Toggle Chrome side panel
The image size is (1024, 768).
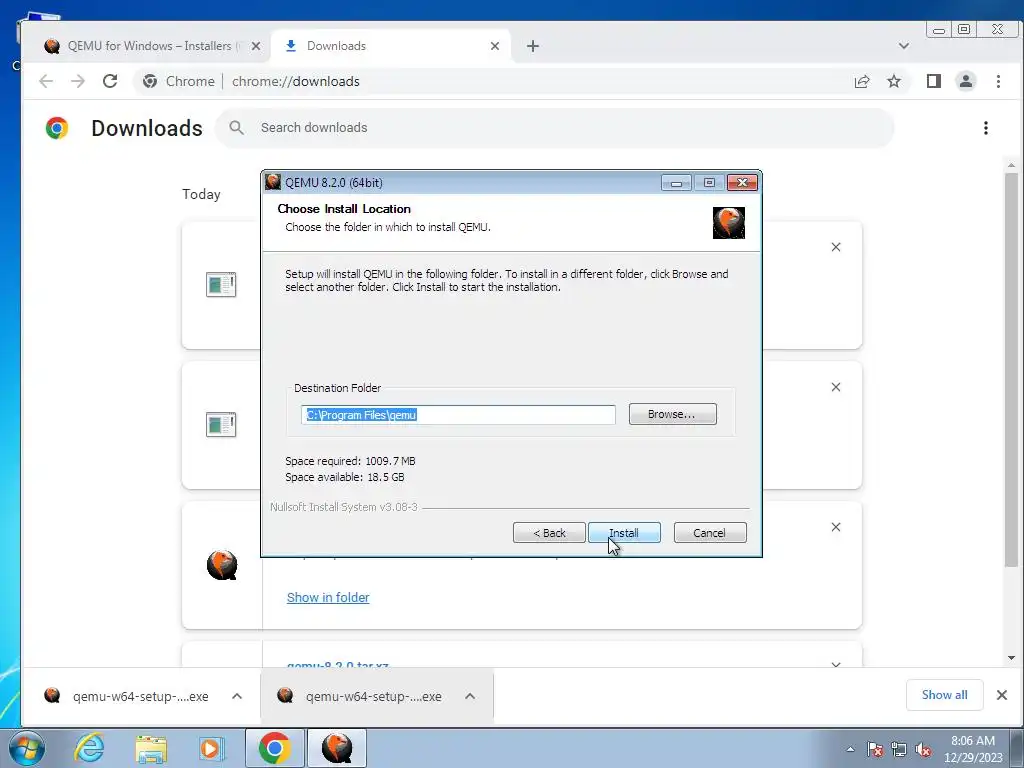coord(934,81)
